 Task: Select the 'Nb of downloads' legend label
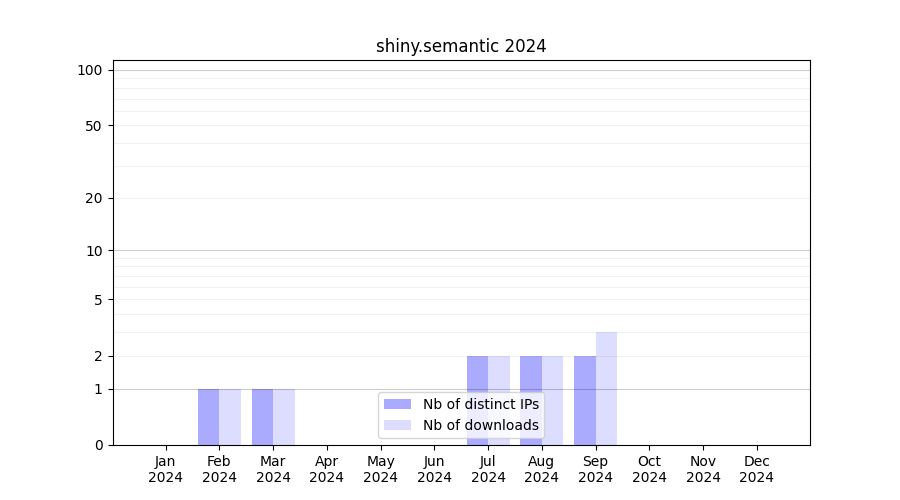480,425
